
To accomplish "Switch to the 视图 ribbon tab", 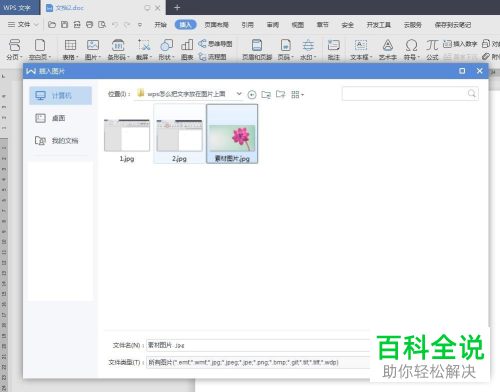I will tap(298, 25).
